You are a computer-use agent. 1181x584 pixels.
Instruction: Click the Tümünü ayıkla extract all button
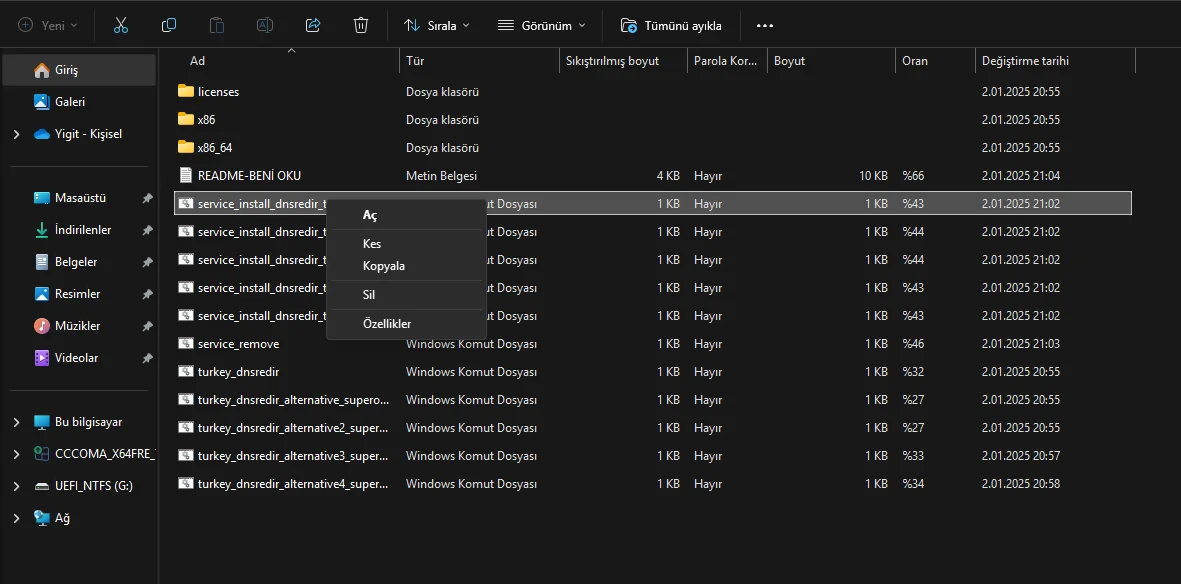(x=671, y=25)
